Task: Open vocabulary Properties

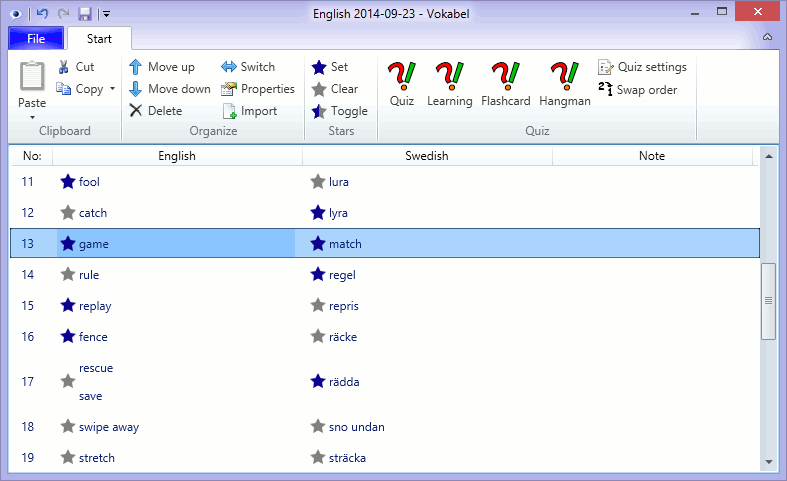Action: point(258,89)
